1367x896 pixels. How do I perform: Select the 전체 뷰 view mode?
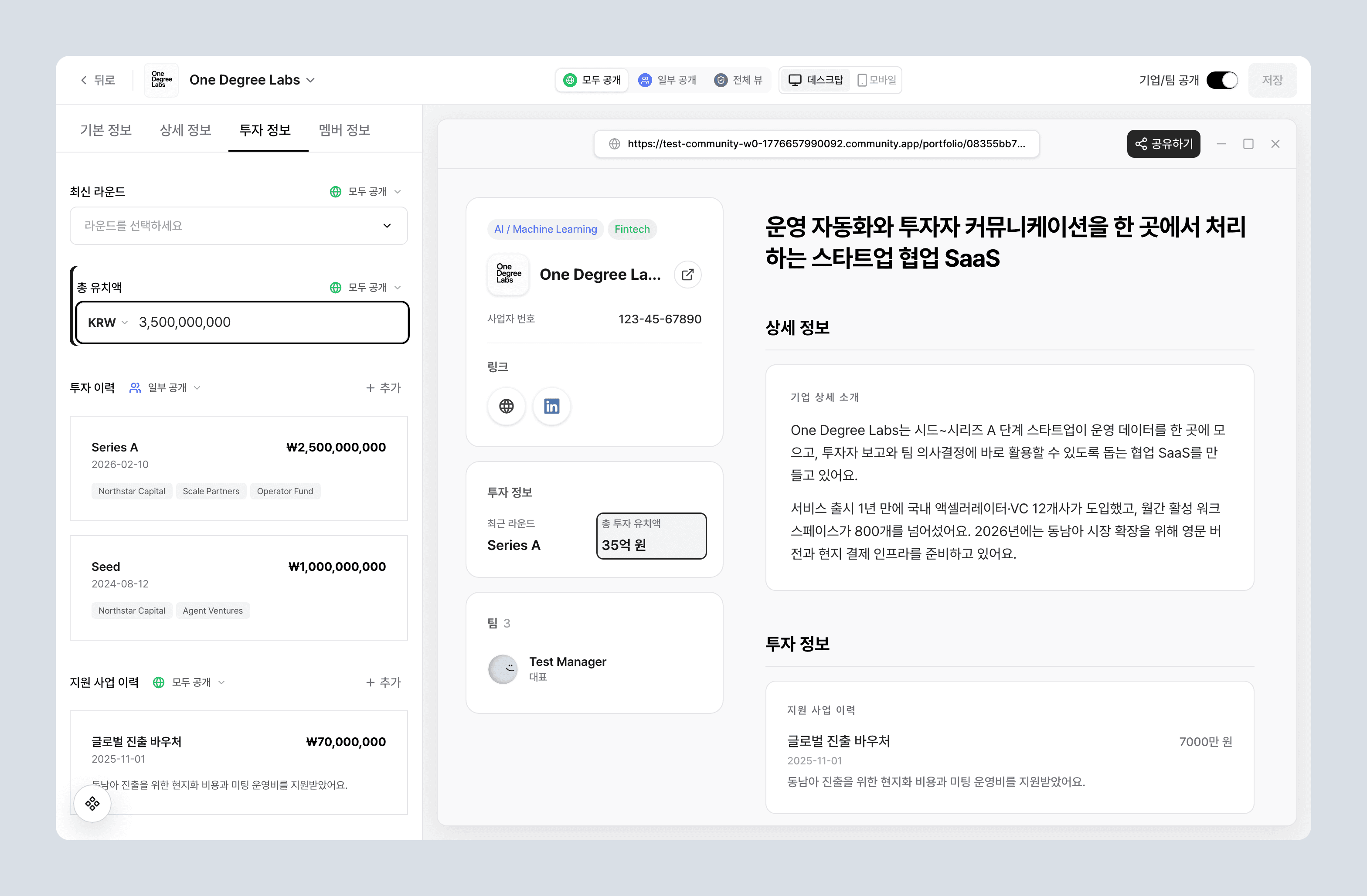(x=738, y=80)
